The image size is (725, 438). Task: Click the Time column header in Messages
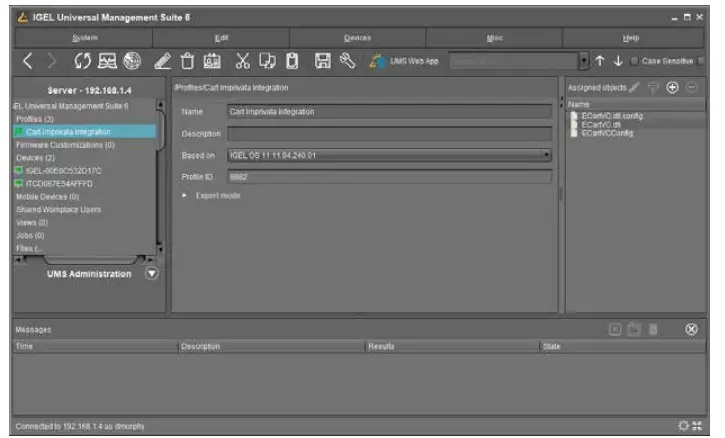pyautogui.click(x=95, y=346)
